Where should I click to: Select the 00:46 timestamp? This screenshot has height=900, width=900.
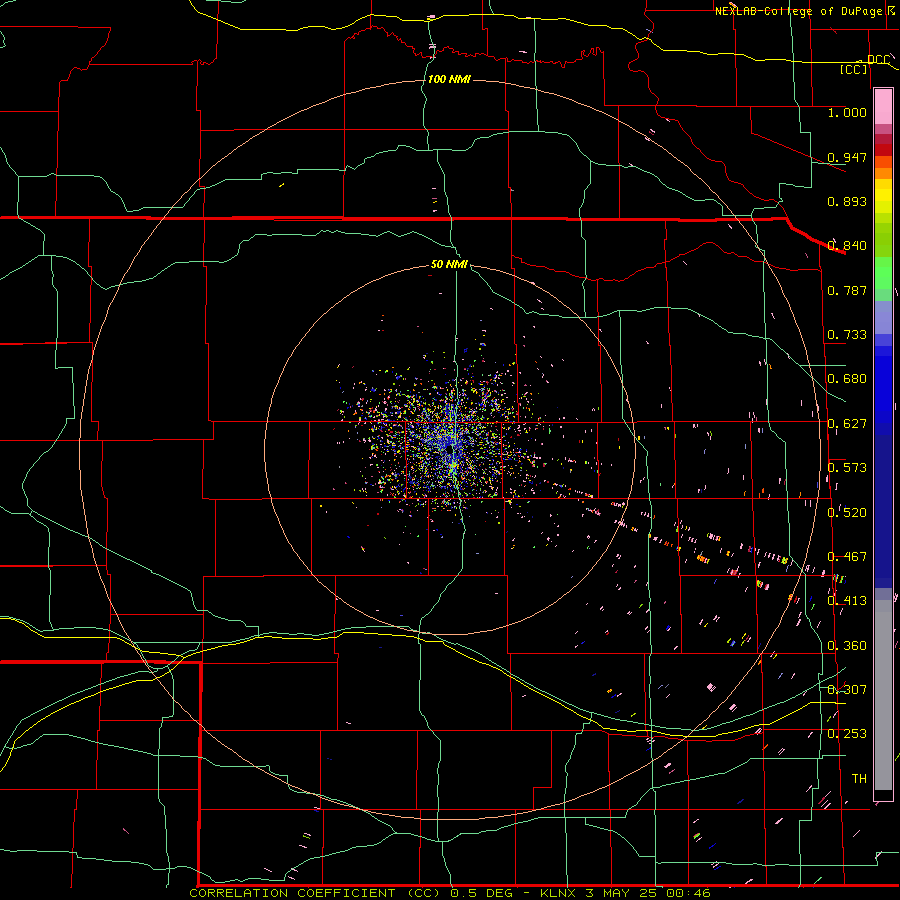[x=689, y=893]
